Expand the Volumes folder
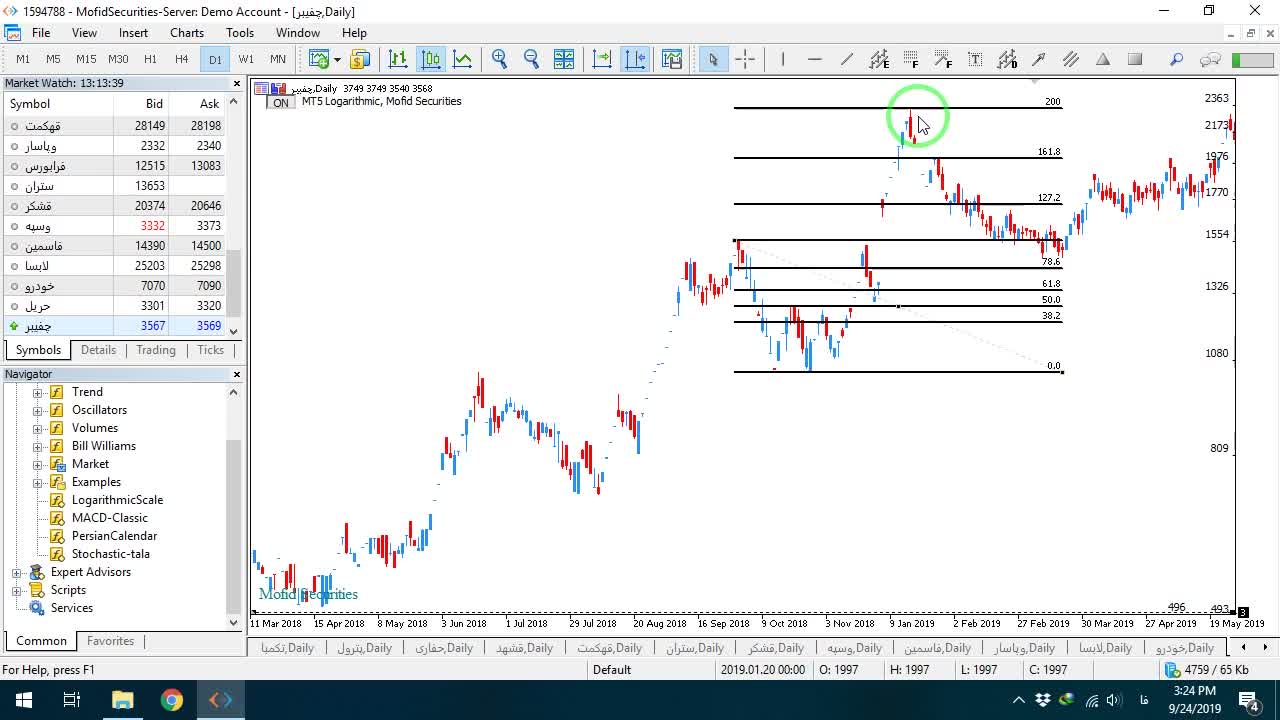This screenshot has height=720, width=1280. [x=38, y=428]
